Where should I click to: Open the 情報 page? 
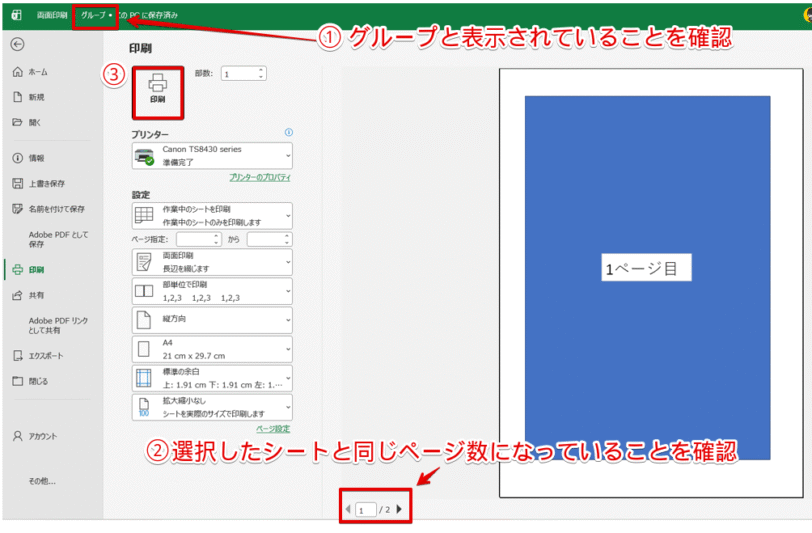(x=36, y=158)
